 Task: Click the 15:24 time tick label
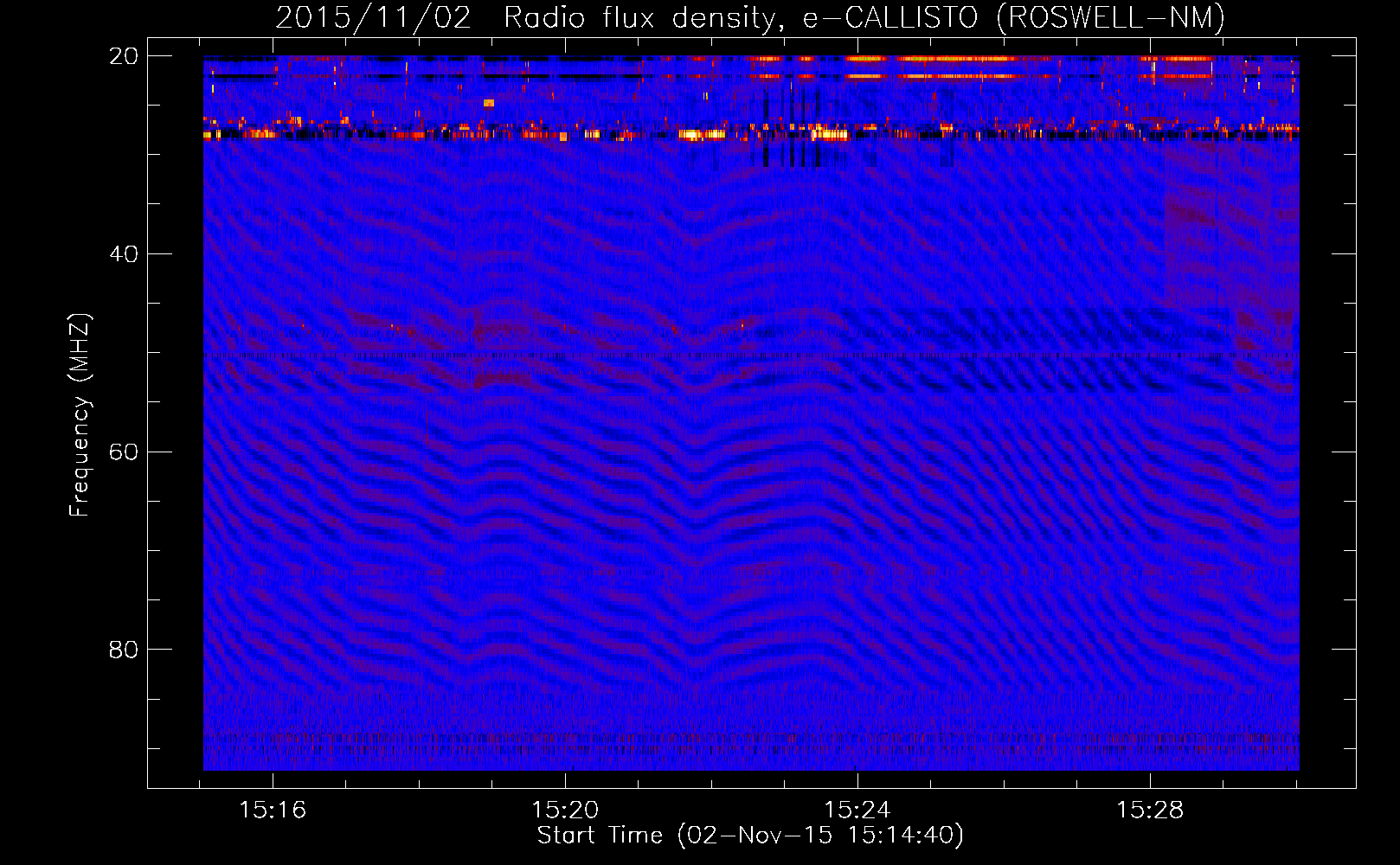tap(857, 811)
